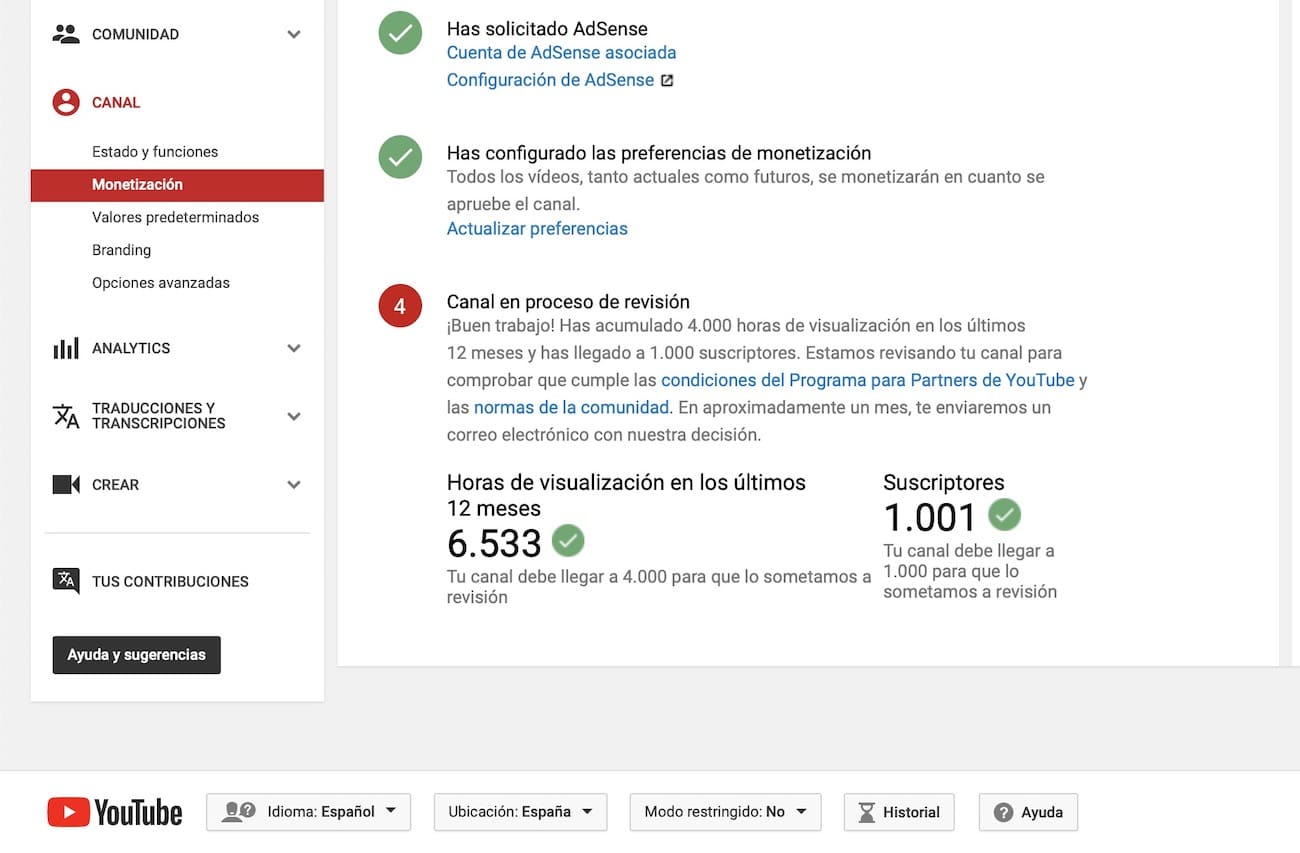The image size is (1300, 853).
Task: Click the Crear video camera icon
Action: coord(66,485)
